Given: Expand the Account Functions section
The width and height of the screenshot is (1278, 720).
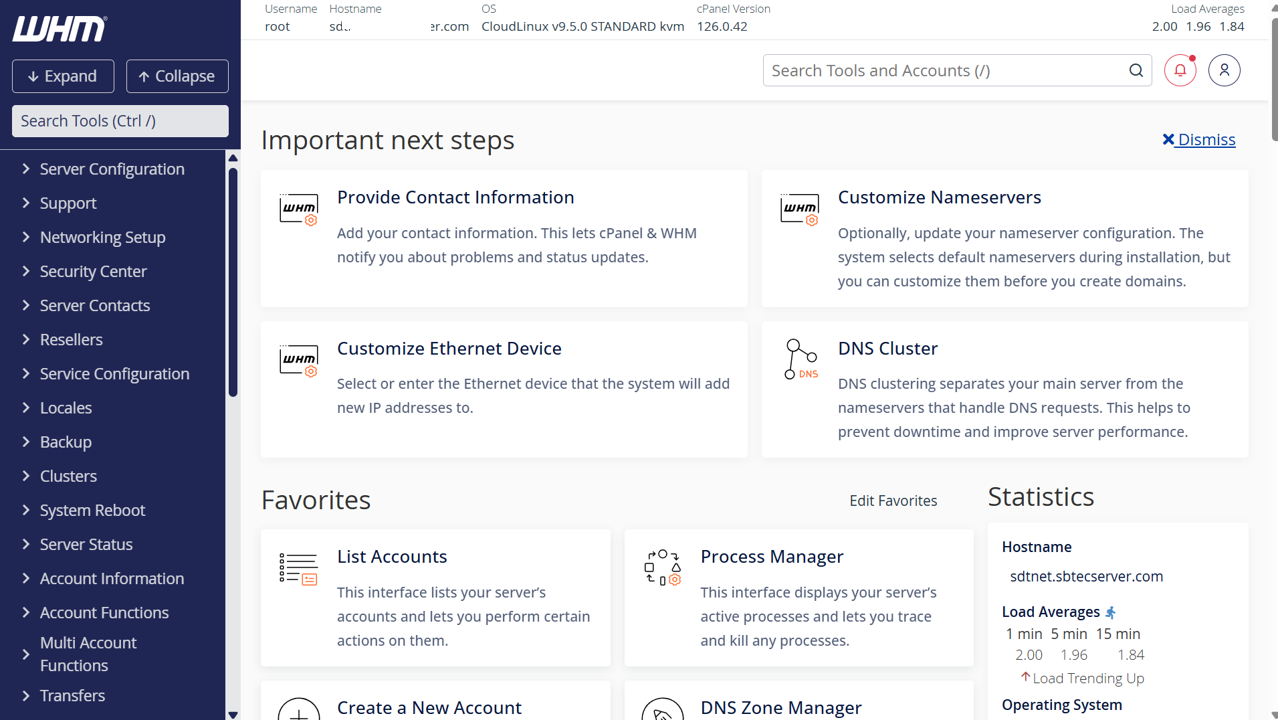Looking at the screenshot, I should pos(104,612).
